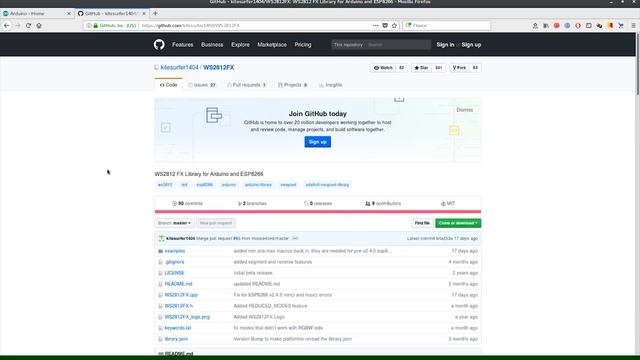Dismiss the Join GitHub banner

click(x=464, y=110)
